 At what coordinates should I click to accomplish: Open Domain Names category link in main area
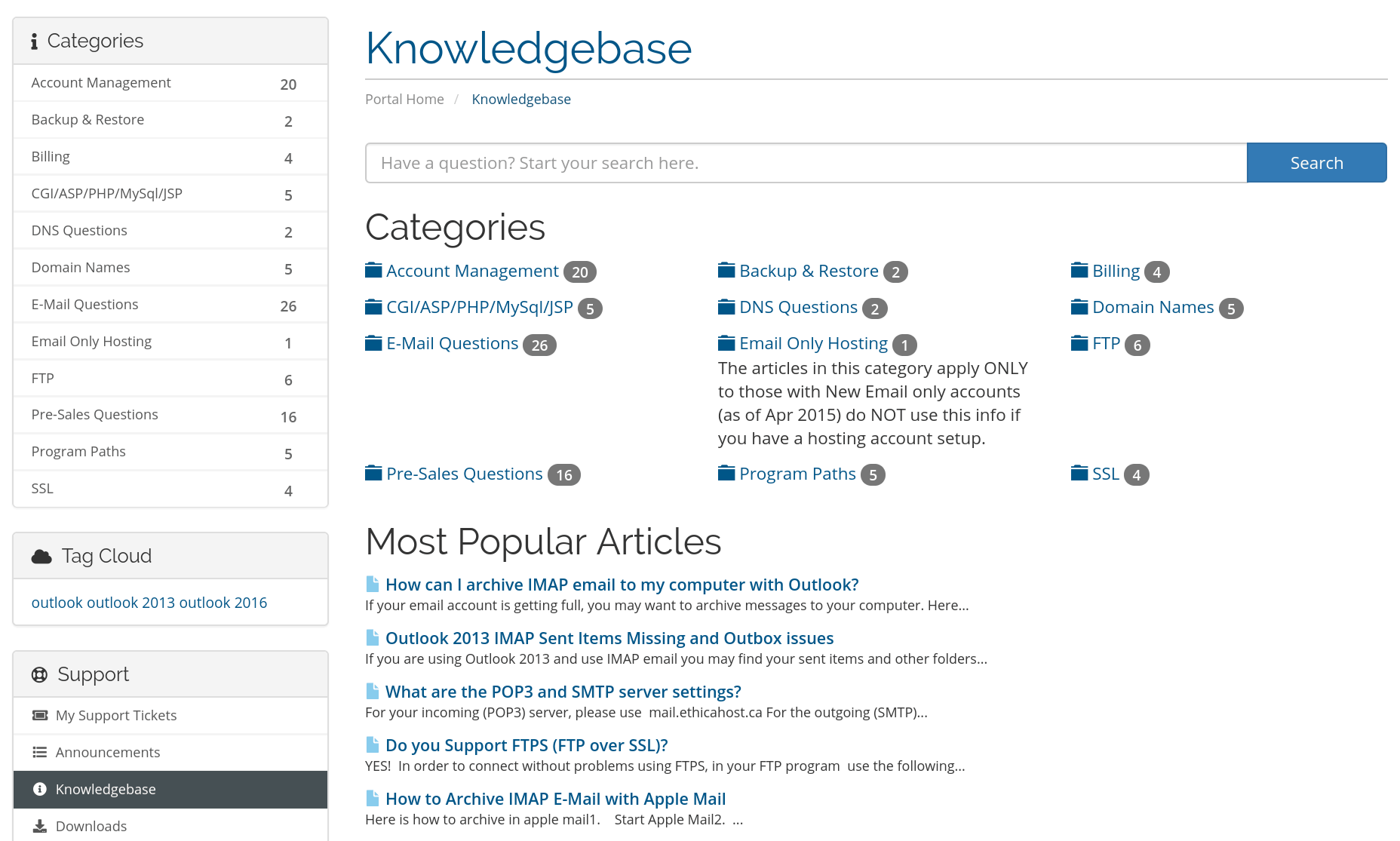(1153, 307)
